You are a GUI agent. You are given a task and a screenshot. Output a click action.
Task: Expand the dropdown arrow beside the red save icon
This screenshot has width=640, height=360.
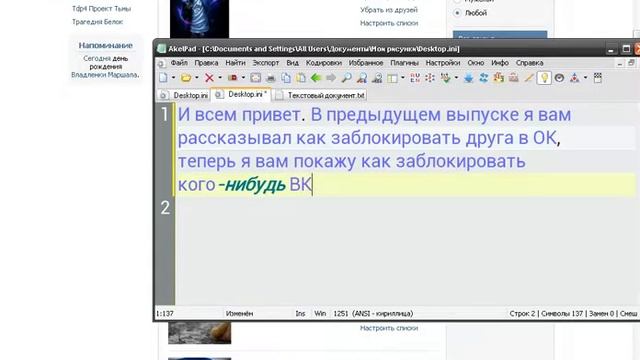[x=243, y=78]
